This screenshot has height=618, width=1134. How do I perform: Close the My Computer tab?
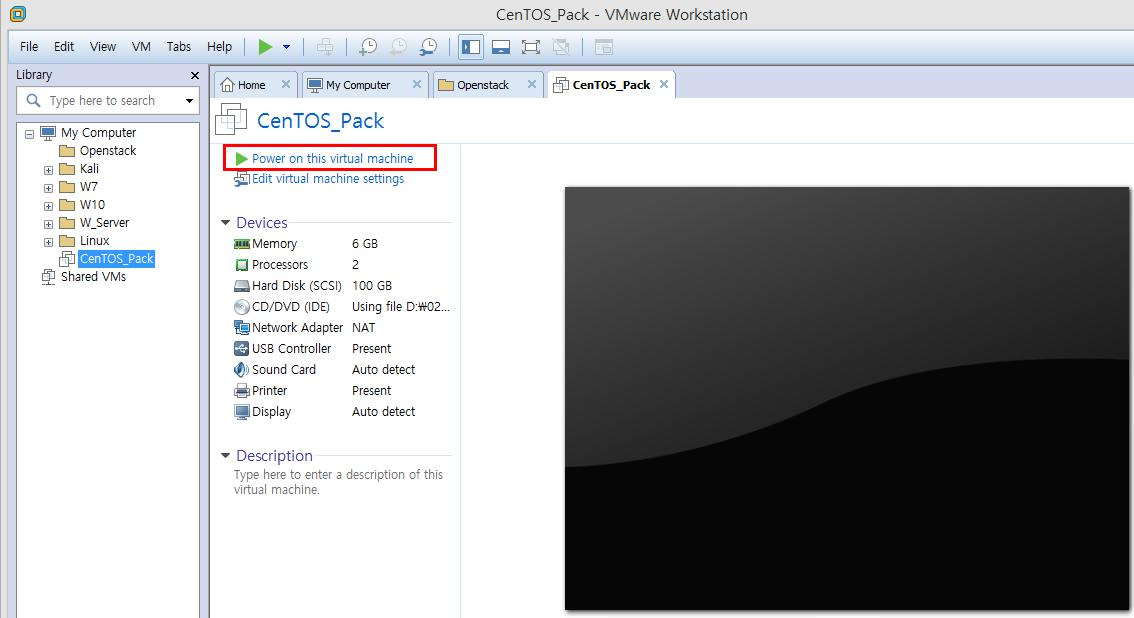pos(417,84)
